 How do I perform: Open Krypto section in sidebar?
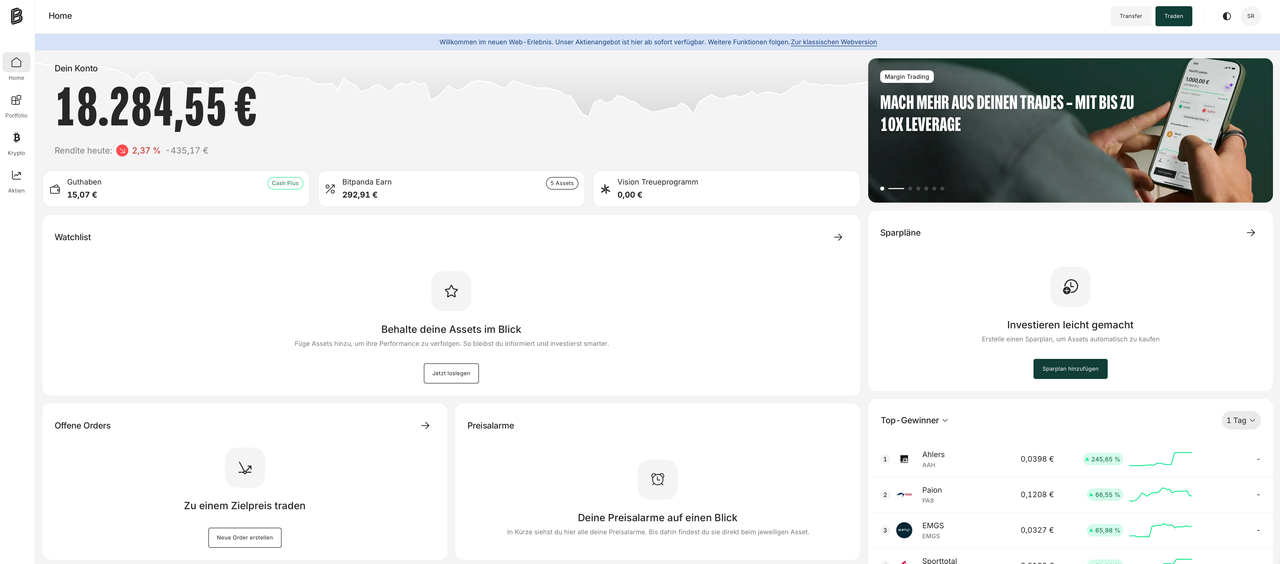[x=16, y=143]
